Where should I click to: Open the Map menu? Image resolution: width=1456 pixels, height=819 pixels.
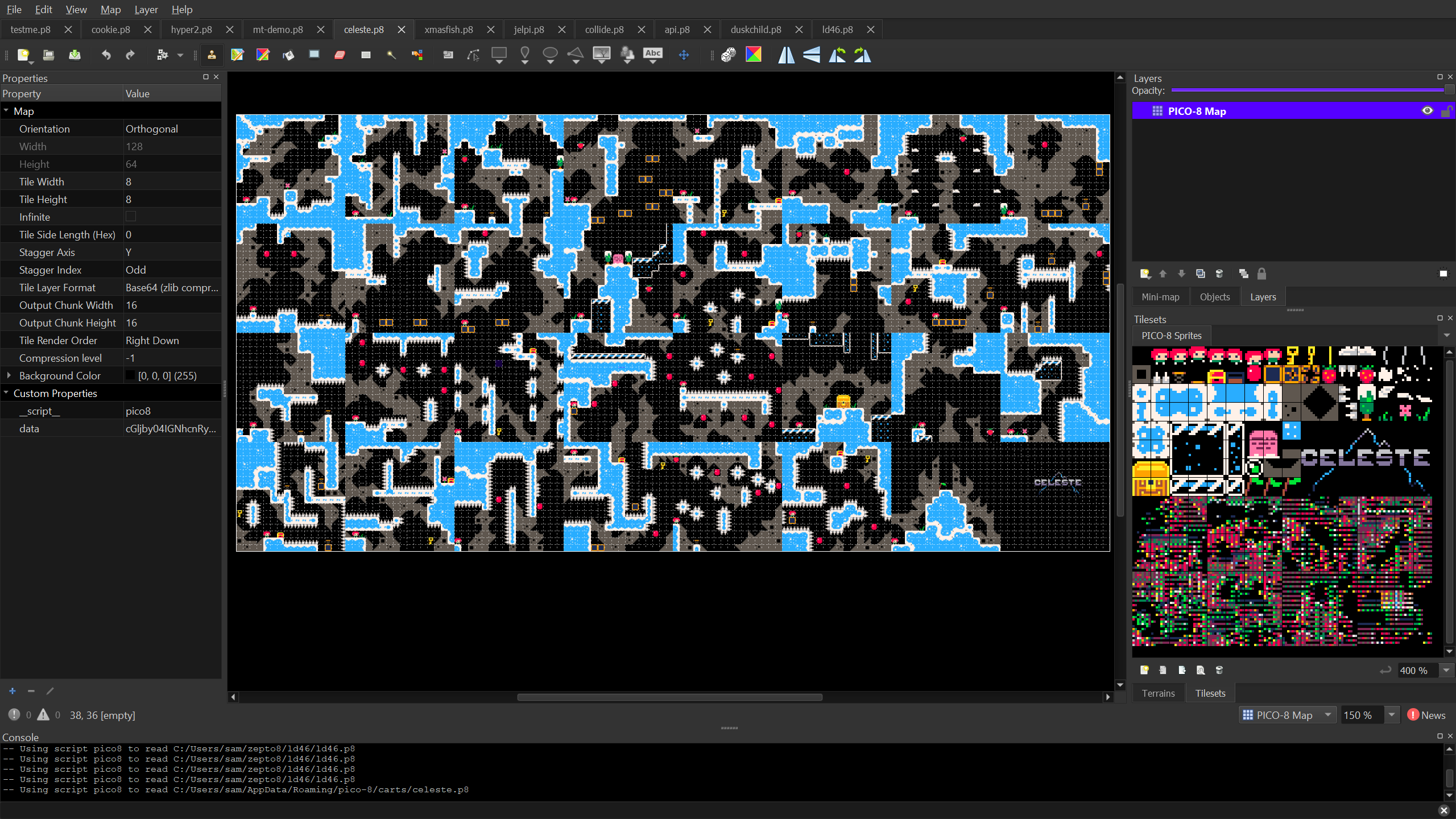[110, 9]
